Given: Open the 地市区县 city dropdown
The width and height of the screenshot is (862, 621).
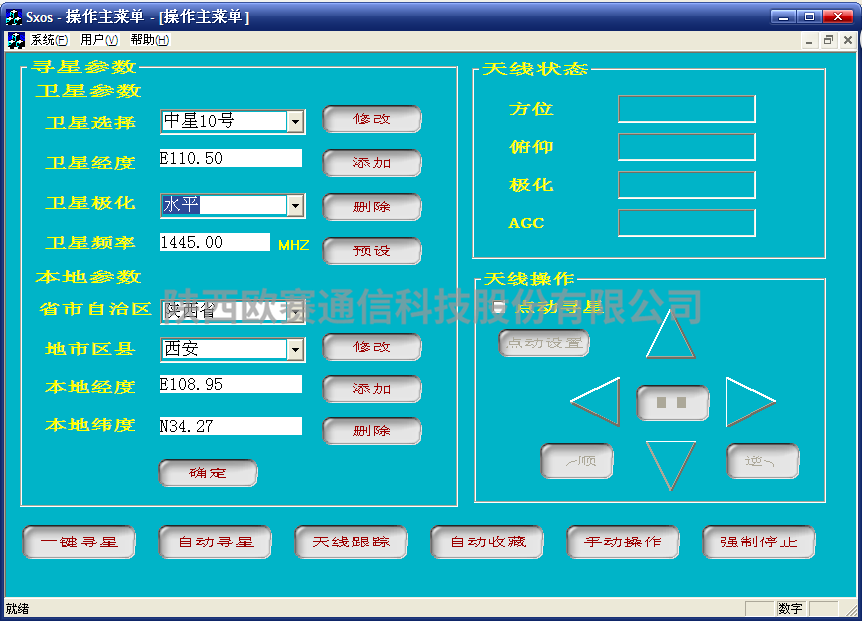Looking at the screenshot, I should [x=295, y=349].
